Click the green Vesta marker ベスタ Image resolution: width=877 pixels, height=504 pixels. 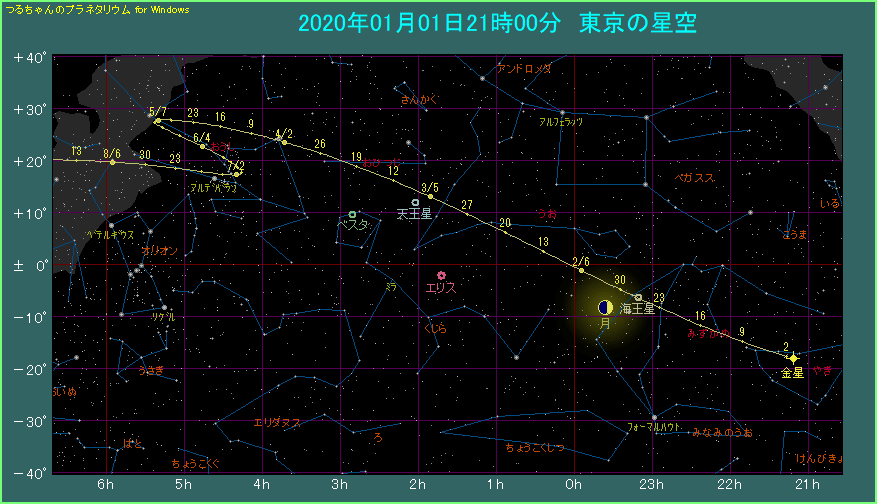point(353,214)
